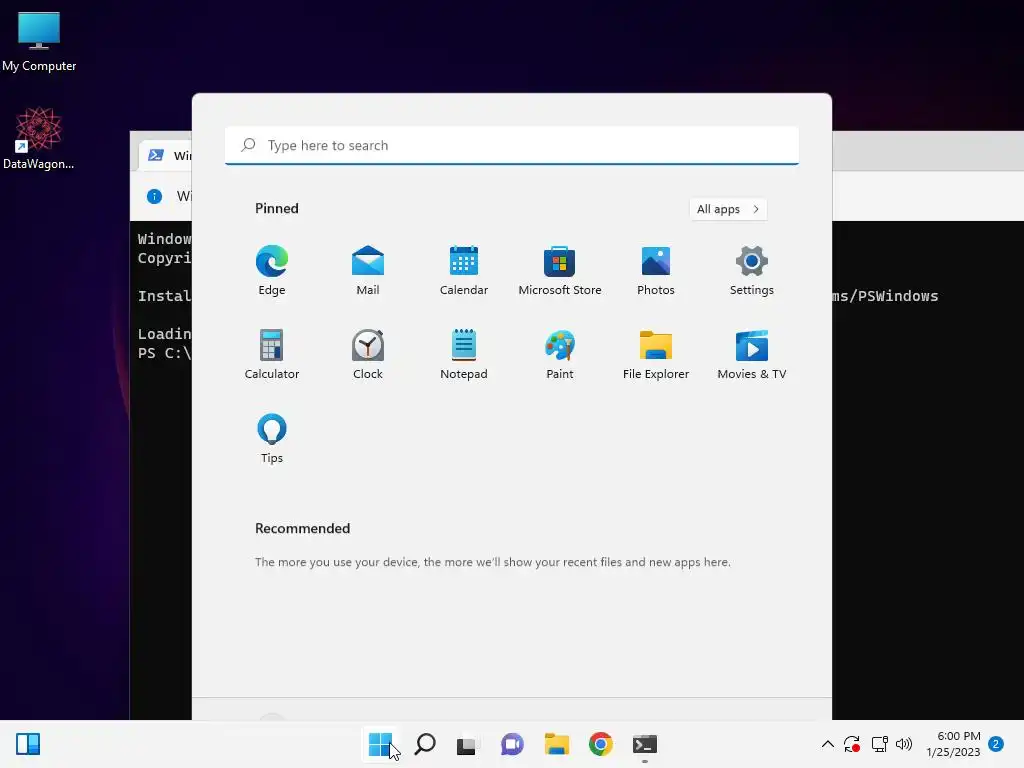Screen dimensions: 1024x768
Task: Open Microsoft Store
Action: pyautogui.click(x=560, y=270)
